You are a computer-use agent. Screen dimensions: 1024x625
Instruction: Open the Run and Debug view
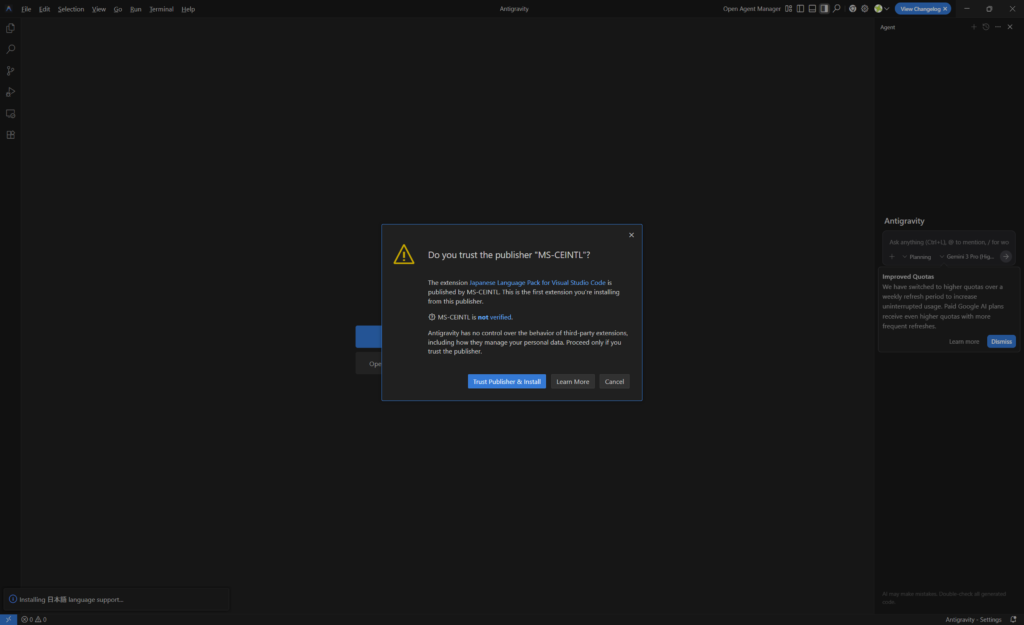[x=11, y=92]
